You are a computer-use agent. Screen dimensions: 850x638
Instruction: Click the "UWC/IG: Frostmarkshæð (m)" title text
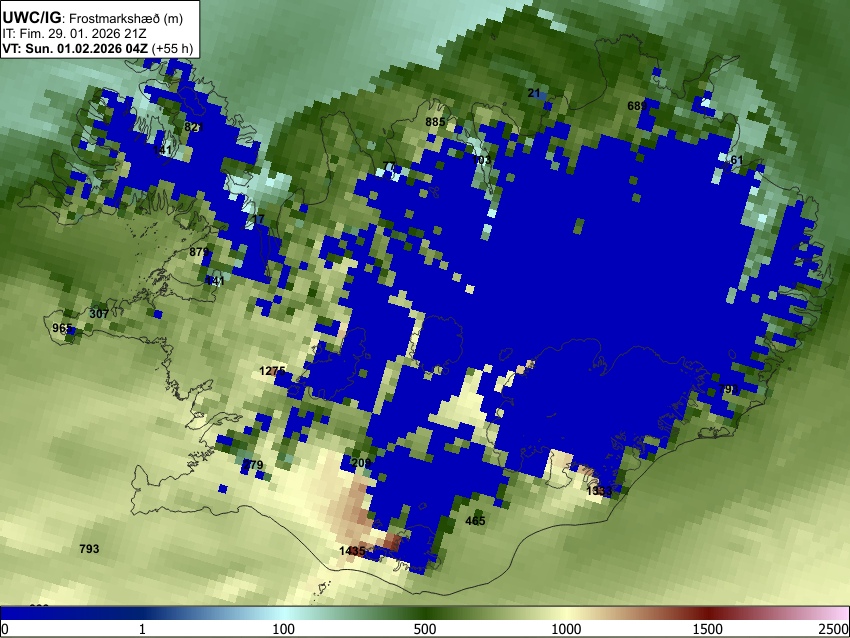point(93,18)
